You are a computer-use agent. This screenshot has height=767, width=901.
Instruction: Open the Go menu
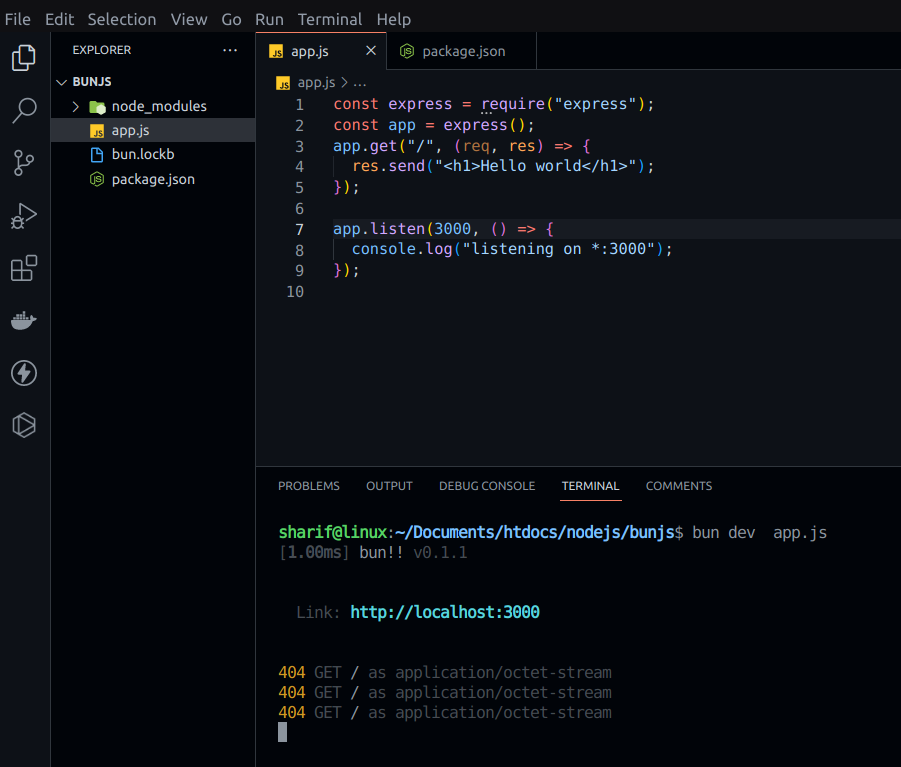tap(232, 19)
